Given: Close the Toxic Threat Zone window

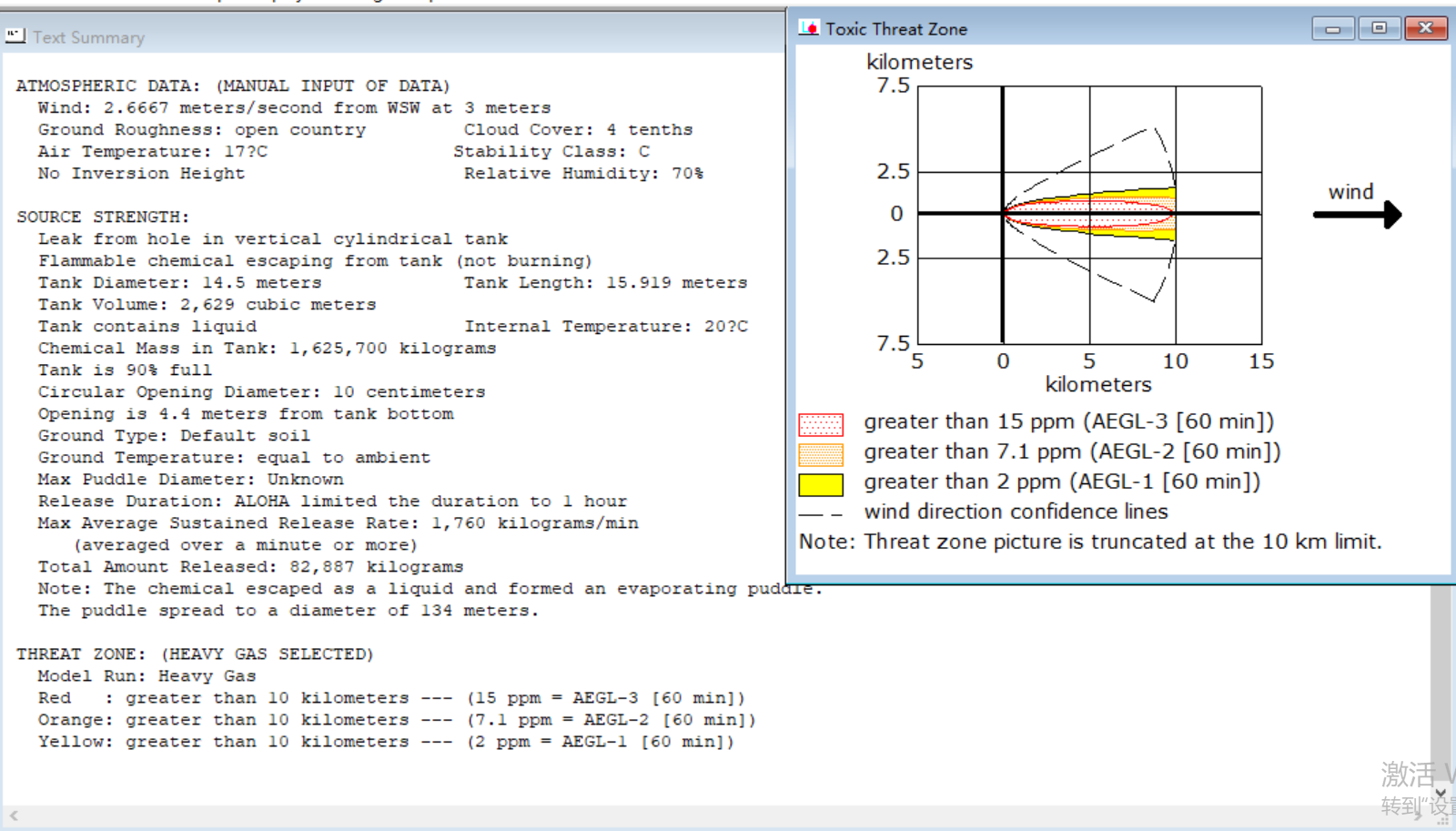Looking at the screenshot, I should [1426, 28].
